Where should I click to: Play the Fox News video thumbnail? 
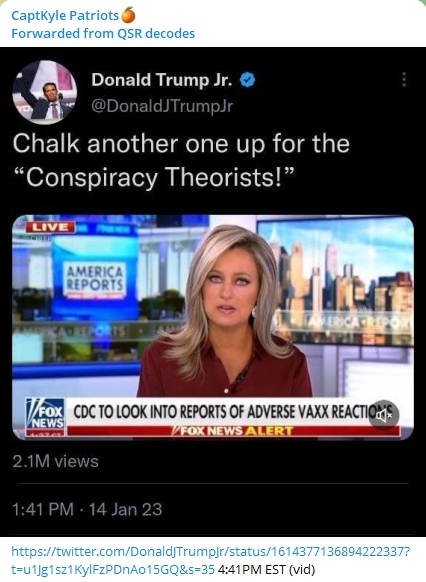coord(213,327)
